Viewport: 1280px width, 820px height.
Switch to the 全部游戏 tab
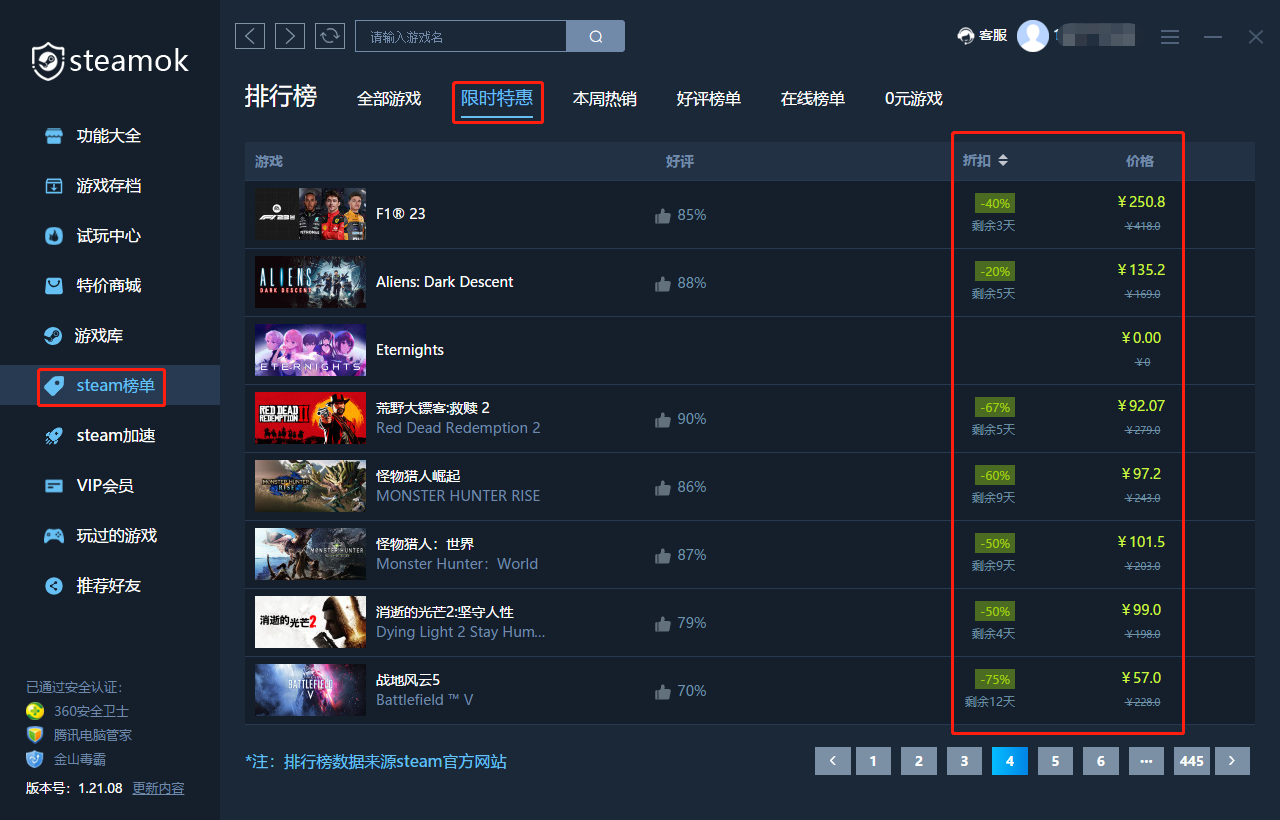click(389, 99)
